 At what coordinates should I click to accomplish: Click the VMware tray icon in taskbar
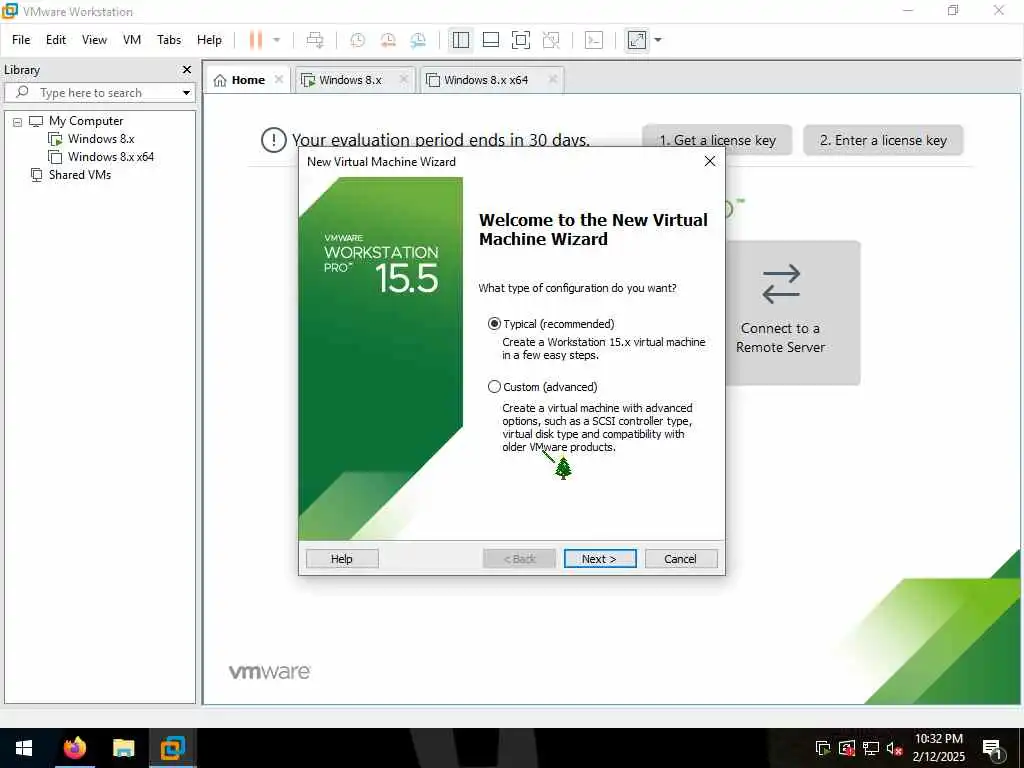click(x=823, y=748)
